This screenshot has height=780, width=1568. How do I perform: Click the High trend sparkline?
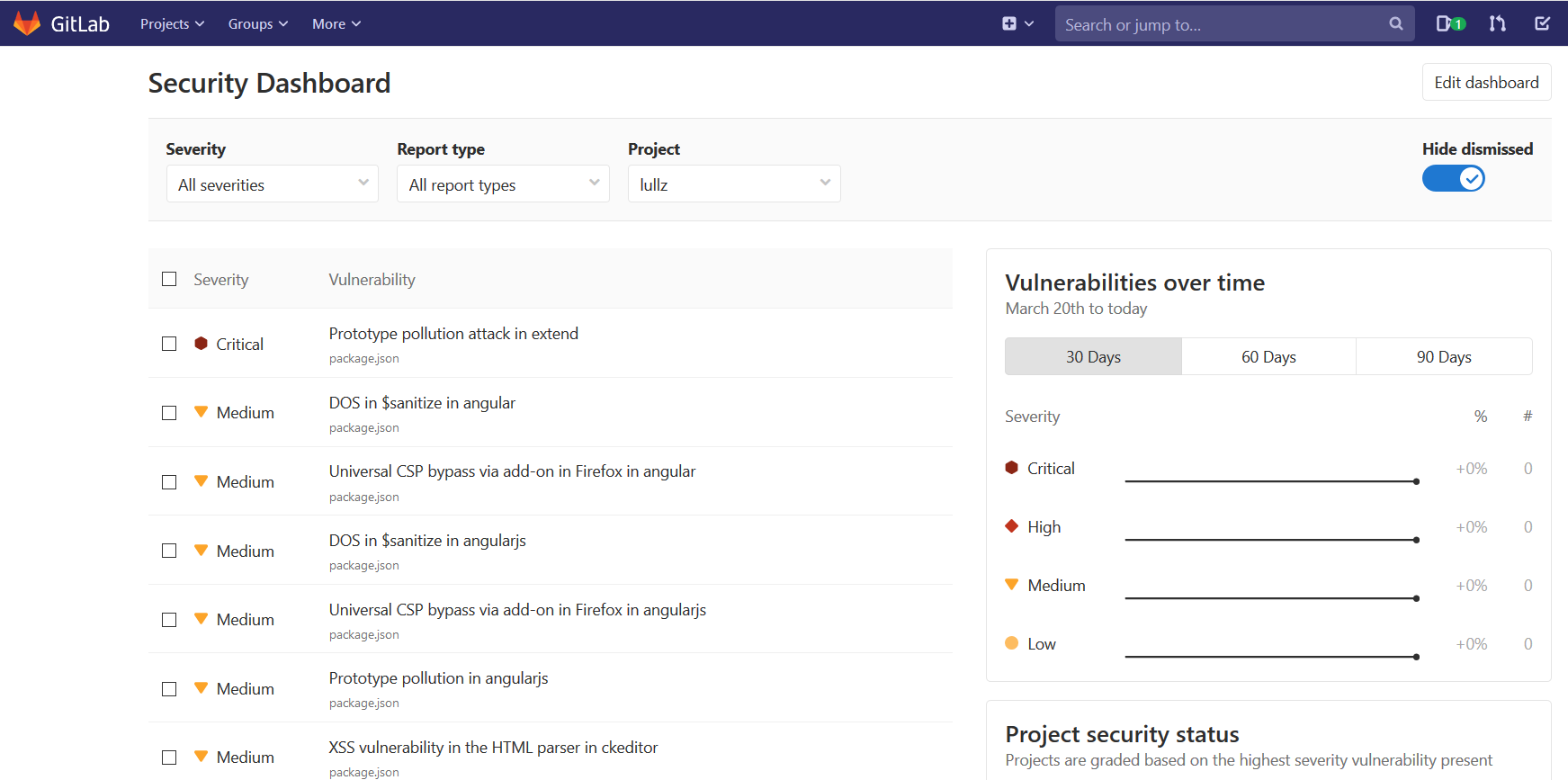(x=1272, y=540)
